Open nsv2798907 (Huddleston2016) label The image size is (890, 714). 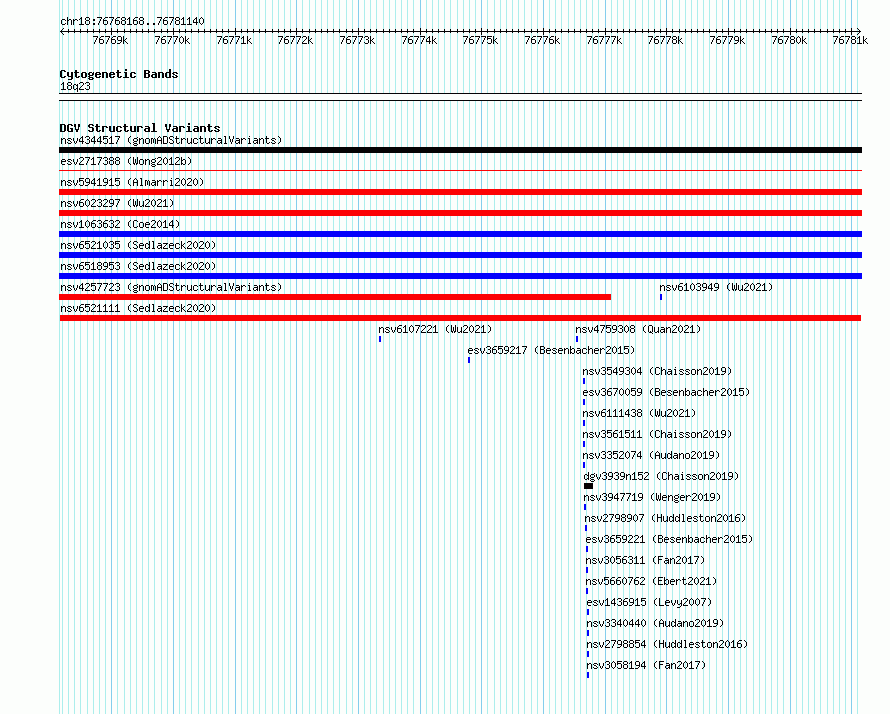point(665,518)
